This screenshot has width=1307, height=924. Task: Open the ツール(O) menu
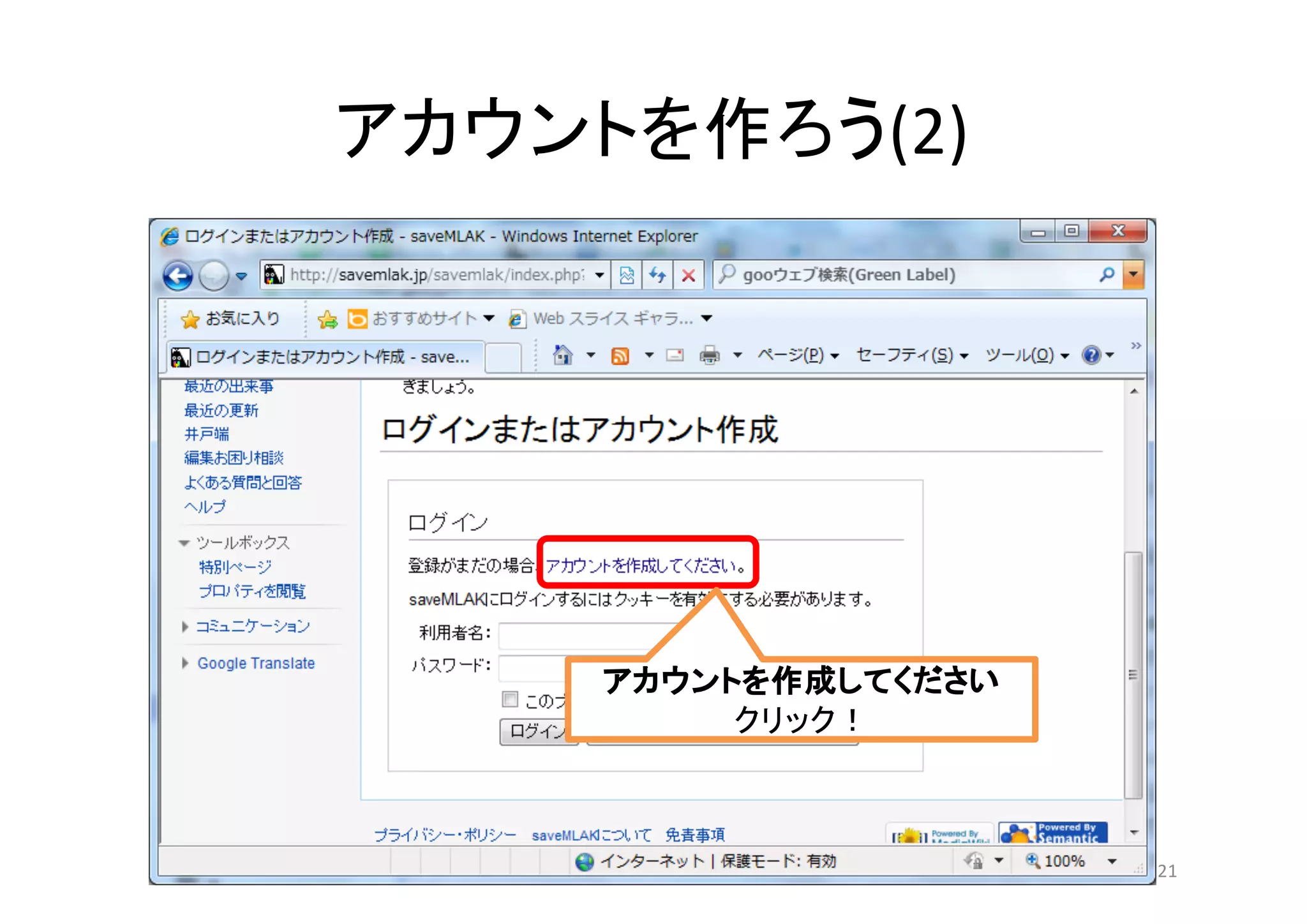1019,355
